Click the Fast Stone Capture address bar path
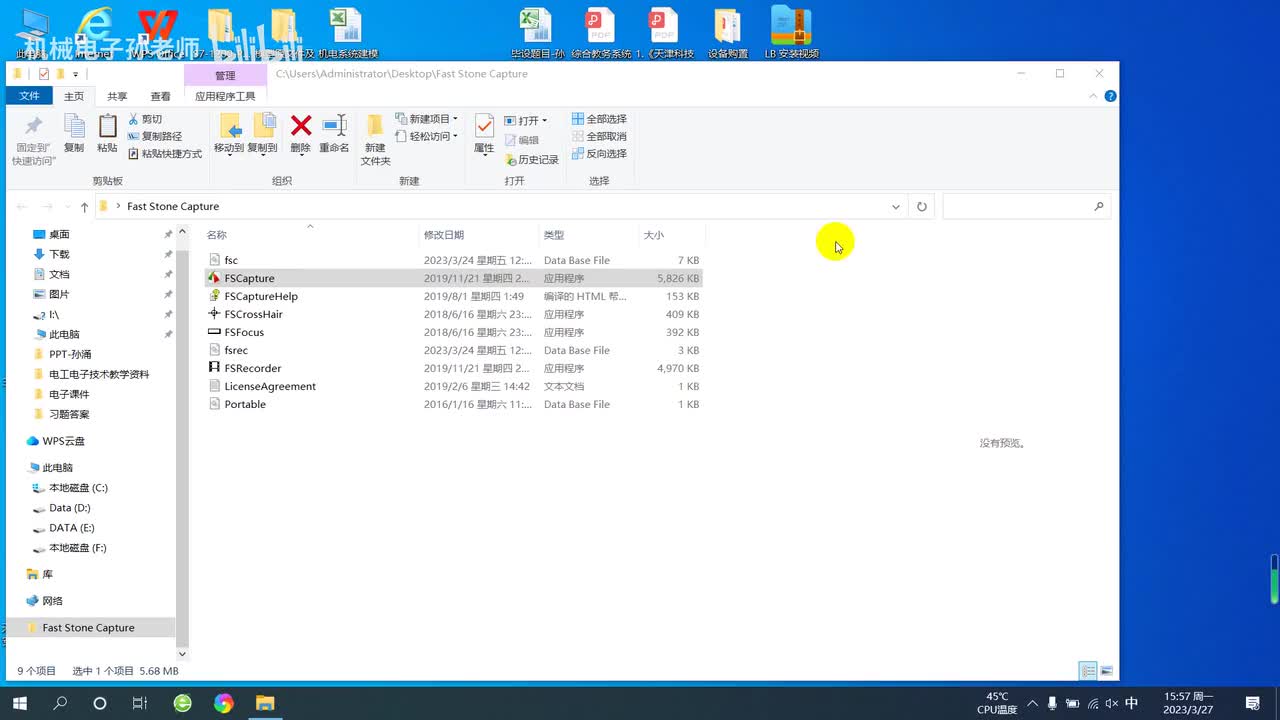The width and height of the screenshot is (1280, 720). tap(173, 207)
